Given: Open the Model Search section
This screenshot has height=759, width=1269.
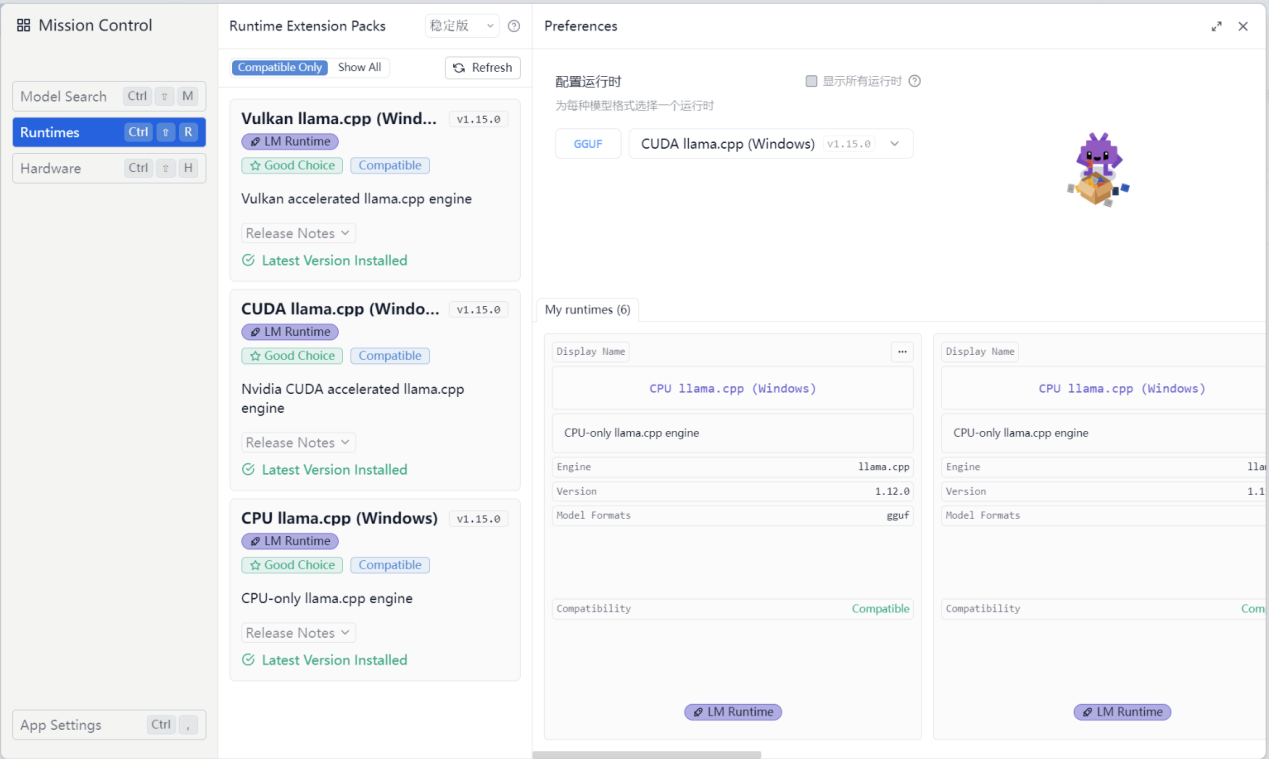Looking at the screenshot, I should tap(108, 97).
